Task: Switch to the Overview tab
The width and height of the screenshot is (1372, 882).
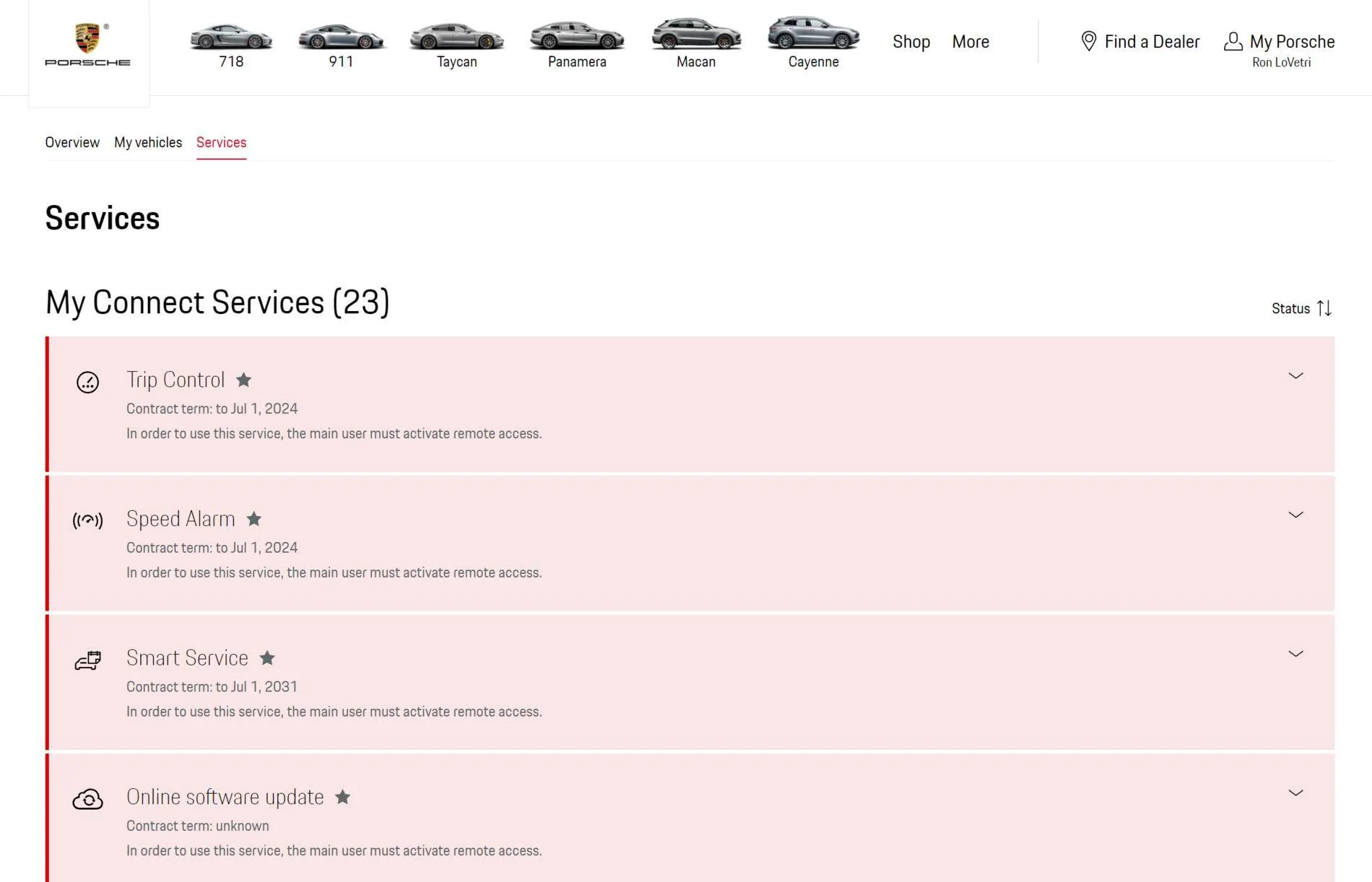Action: [x=72, y=142]
